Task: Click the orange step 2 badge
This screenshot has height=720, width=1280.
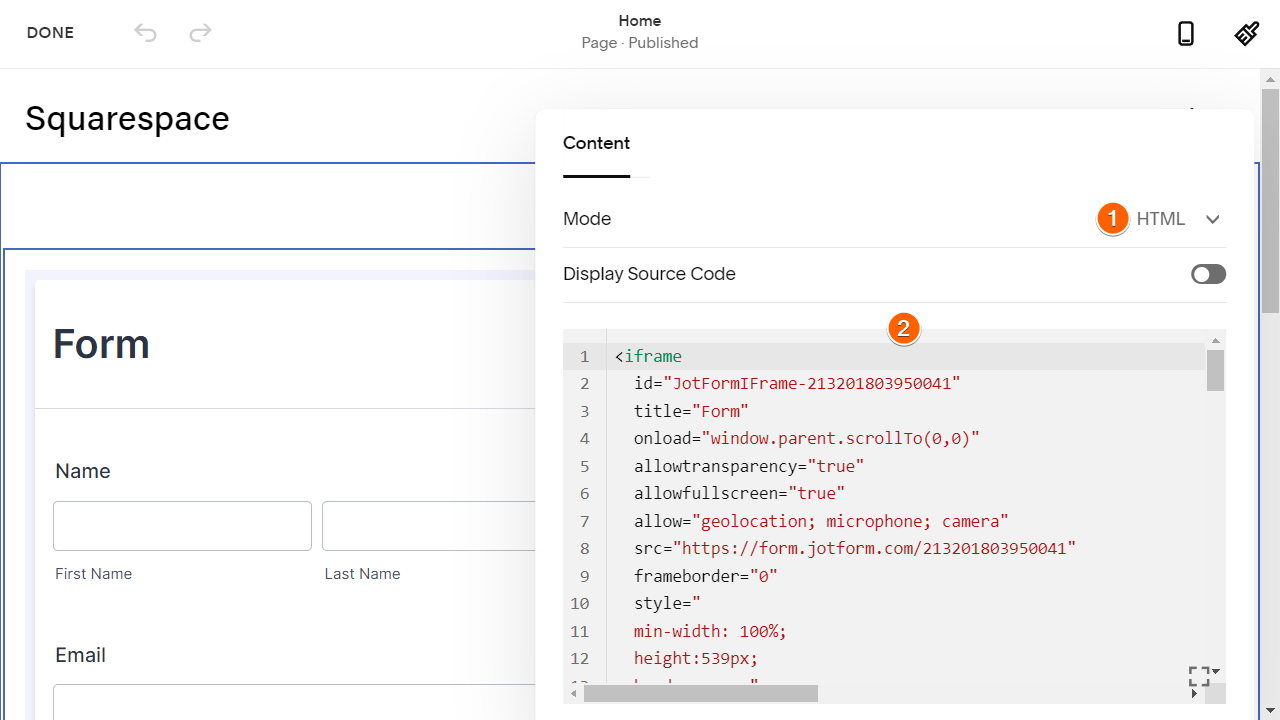Action: [904, 328]
